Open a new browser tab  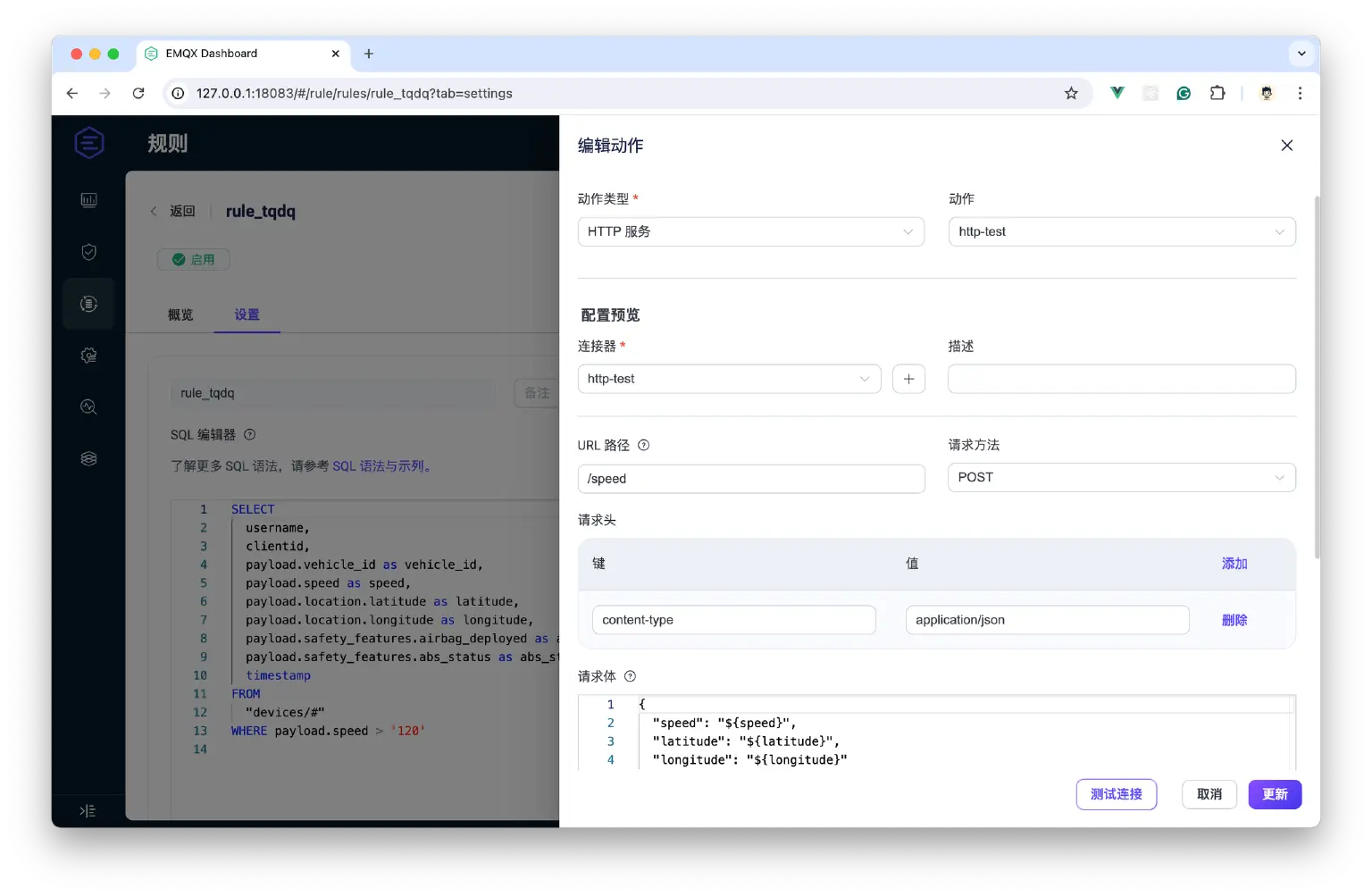pos(369,54)
